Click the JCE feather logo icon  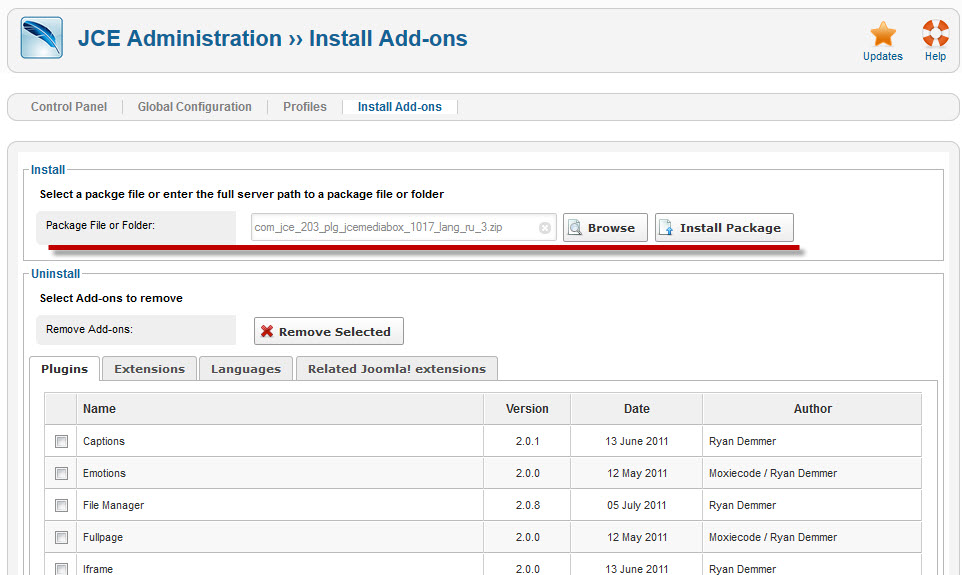pyautogui.click(x=42, y=37)
